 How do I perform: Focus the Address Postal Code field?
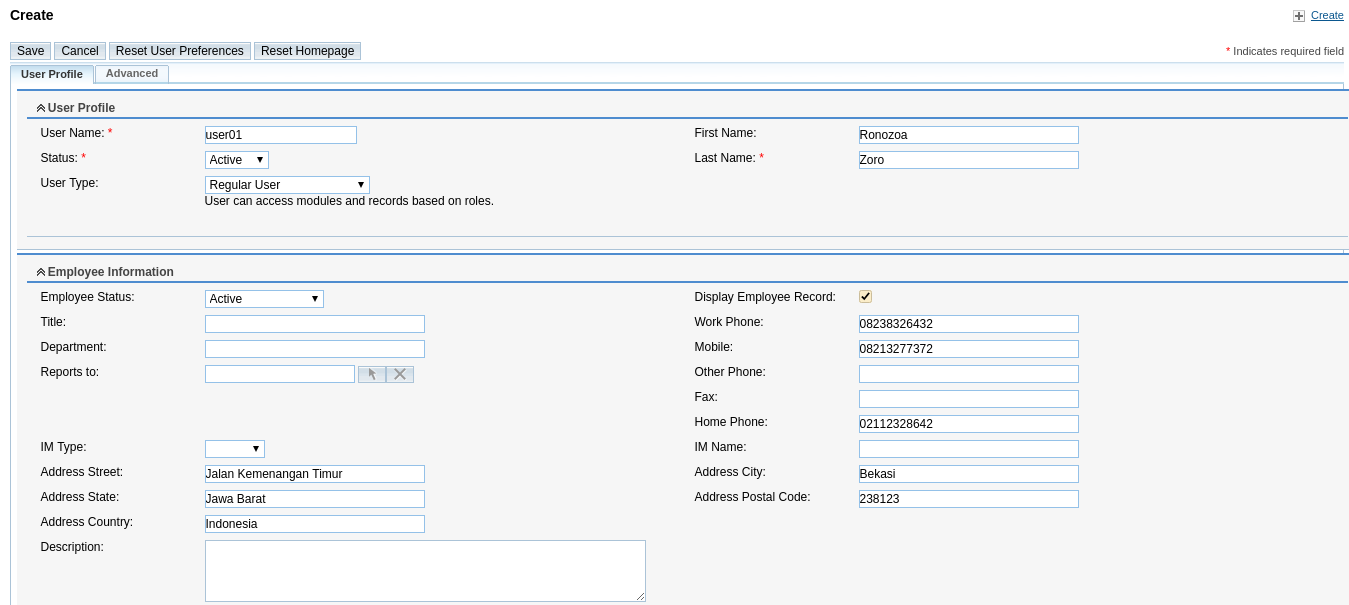969,499
